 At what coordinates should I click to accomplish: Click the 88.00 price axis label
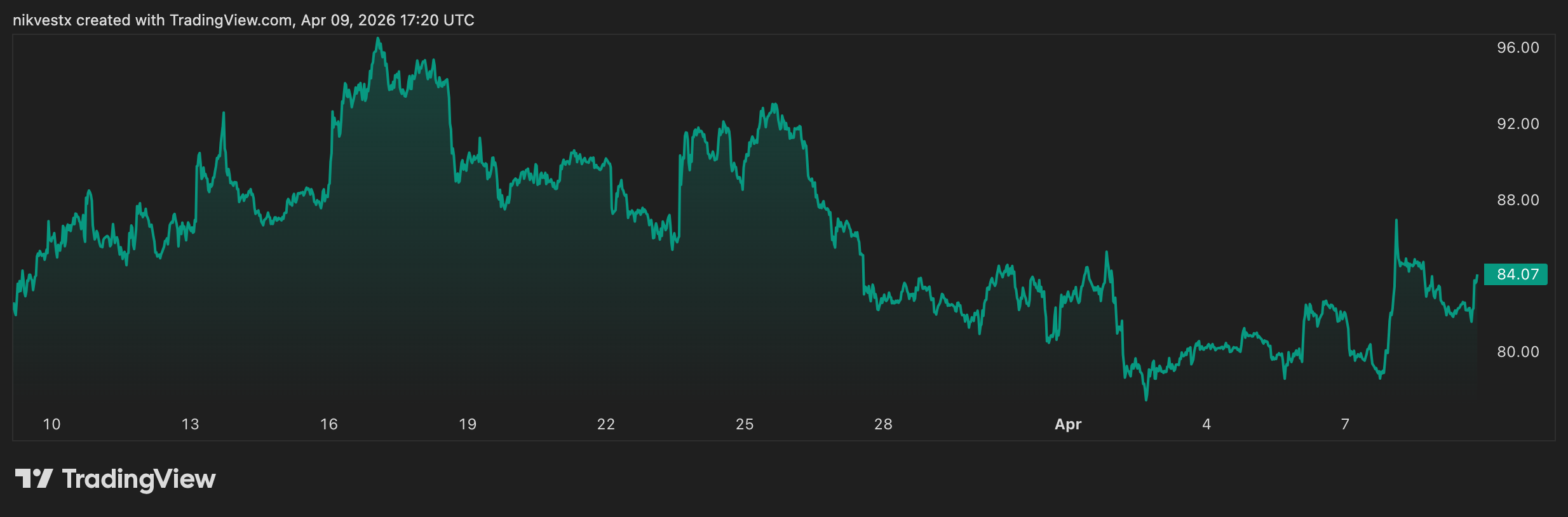coord(1518,200)
